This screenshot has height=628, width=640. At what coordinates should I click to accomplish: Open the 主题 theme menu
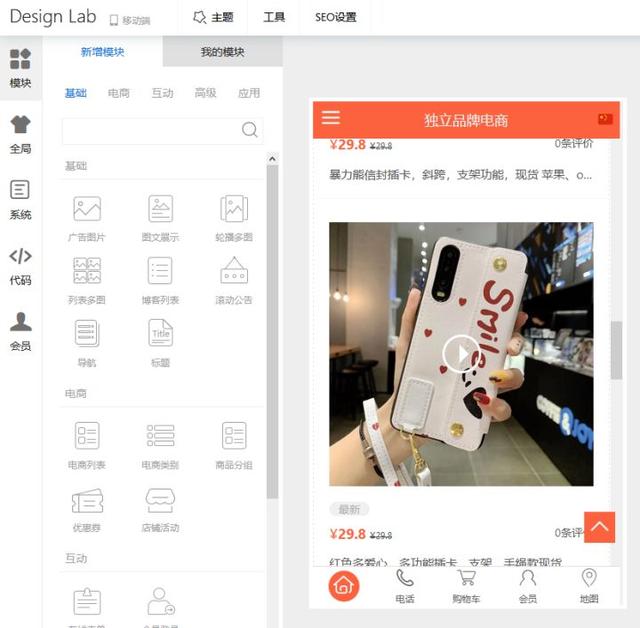213,17
